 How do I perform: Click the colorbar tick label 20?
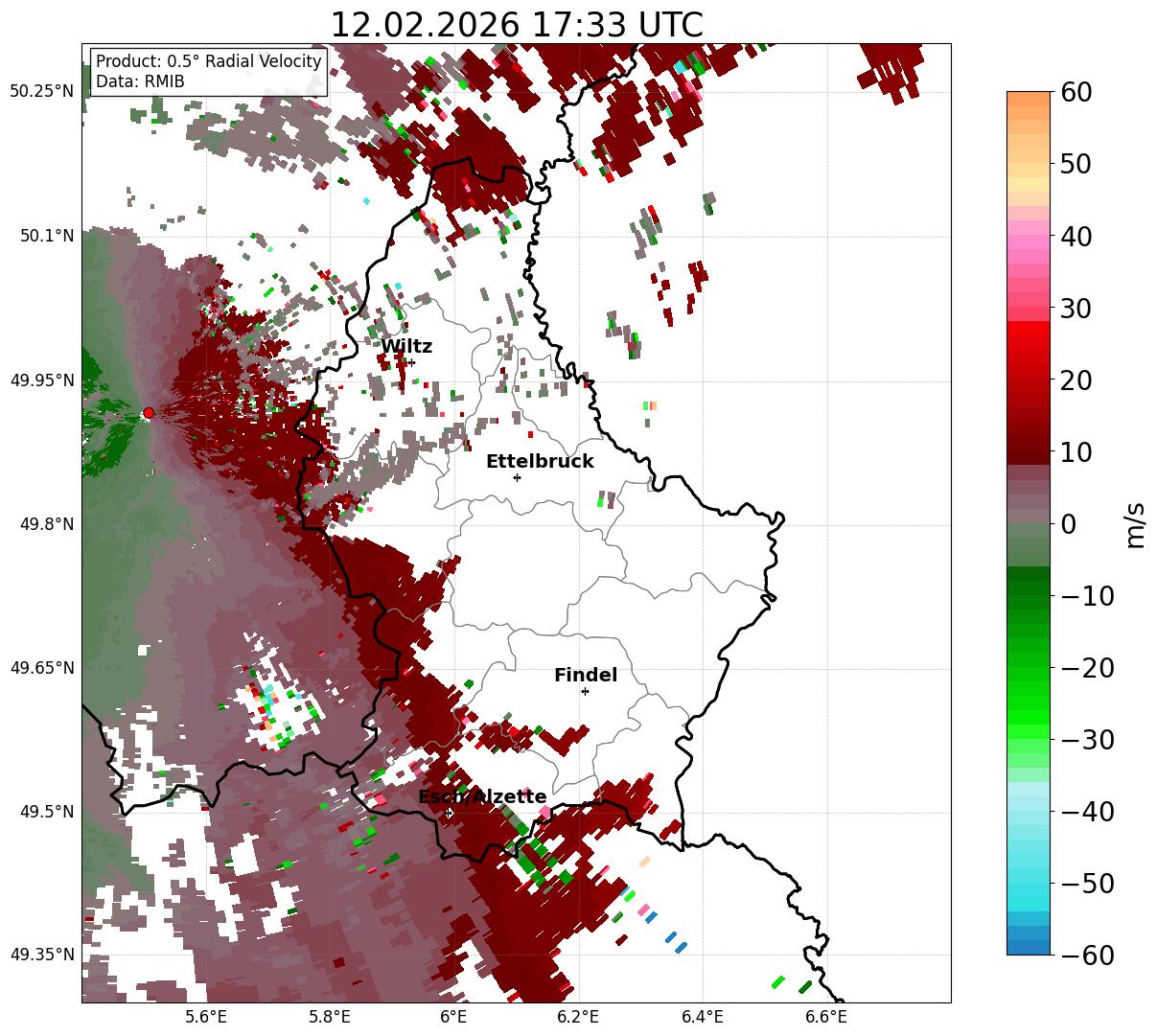[1078, 380]
